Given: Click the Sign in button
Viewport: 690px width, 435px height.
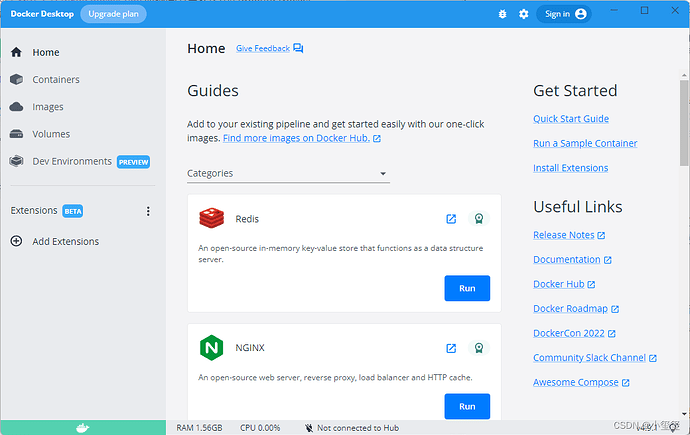Looking at the screenshot, I should click(564, 14).
